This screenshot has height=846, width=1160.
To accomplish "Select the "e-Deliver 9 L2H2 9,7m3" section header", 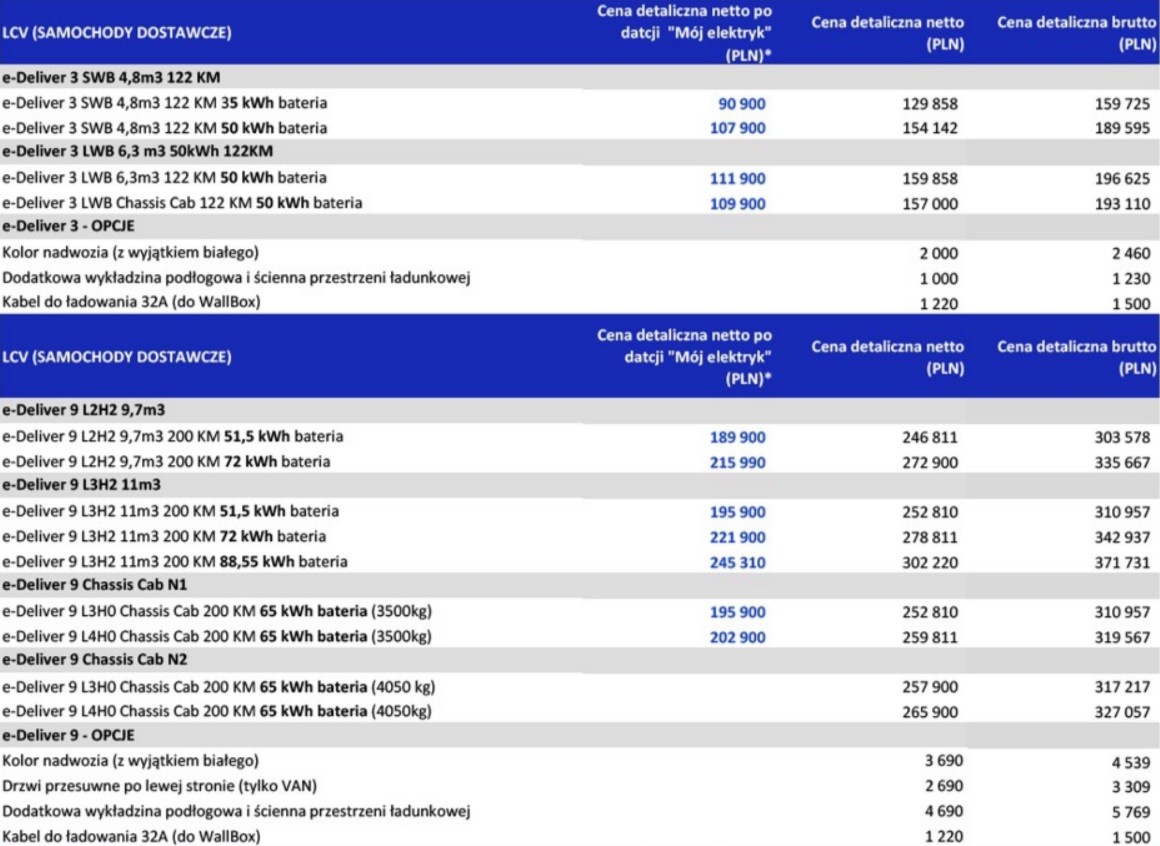I will 85,410.
